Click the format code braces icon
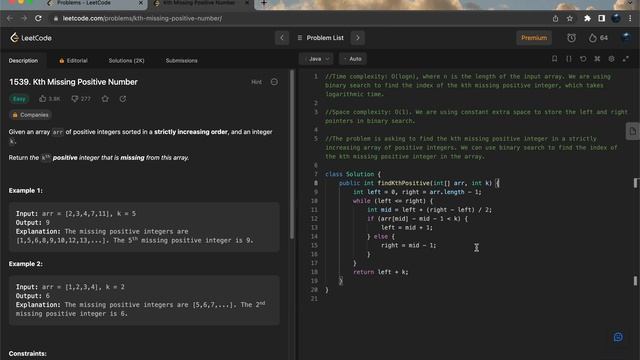This screenshot has height=360, width=640. point(569,59)
